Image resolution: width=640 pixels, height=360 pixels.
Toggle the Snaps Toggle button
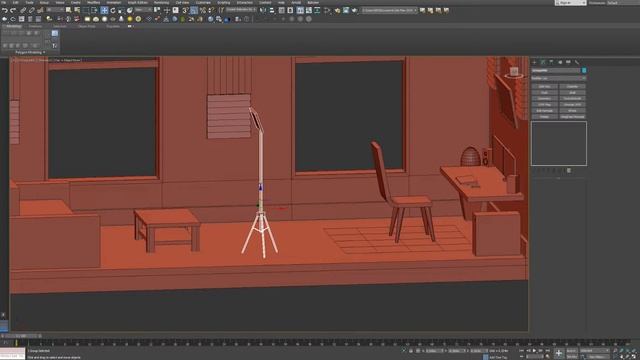pyautogui.click(x=185, y=10)
